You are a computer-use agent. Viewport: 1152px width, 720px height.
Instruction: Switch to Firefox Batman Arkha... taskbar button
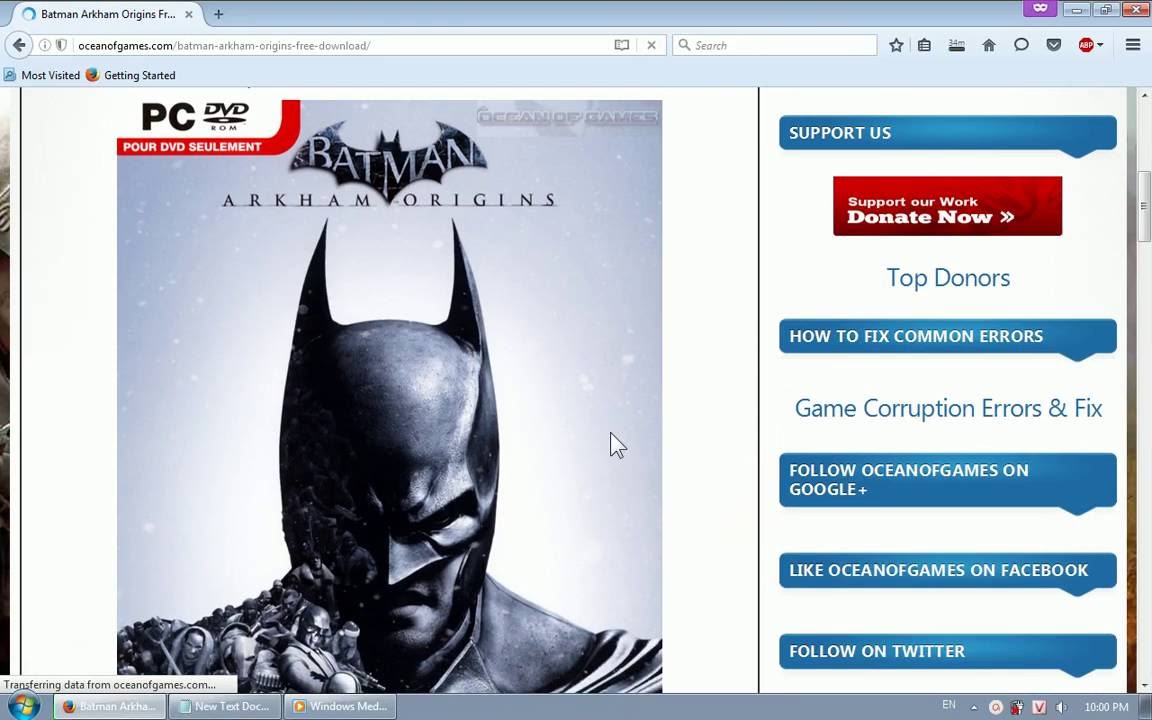tap(109, 707)
